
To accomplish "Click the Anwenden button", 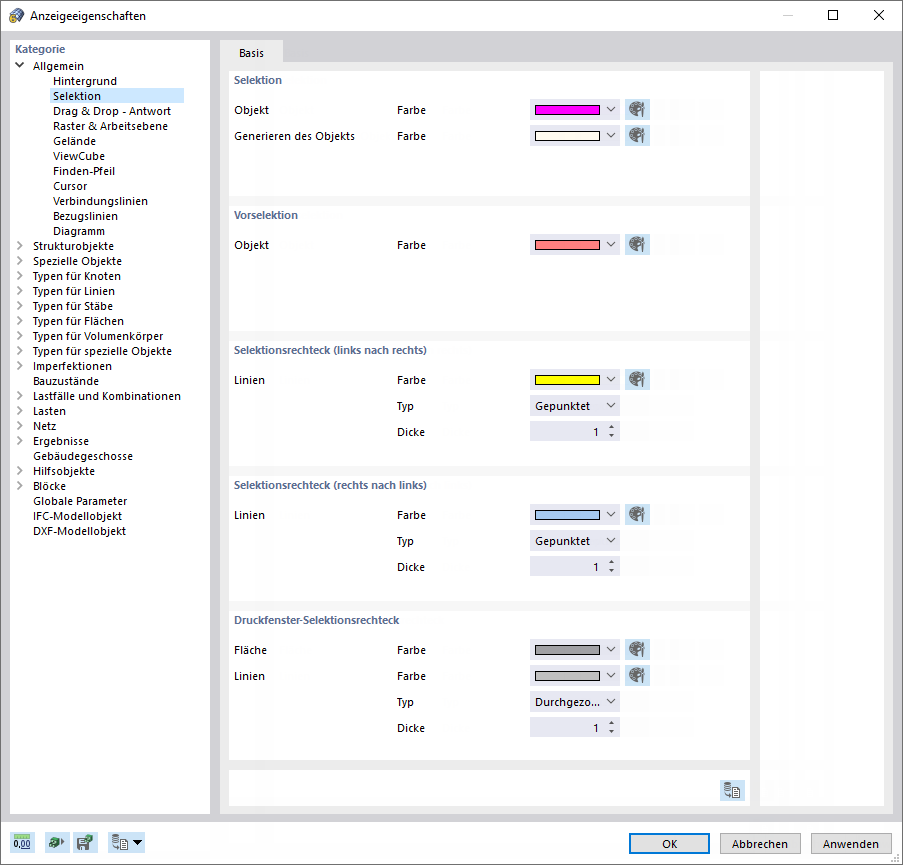I will [851, 843].
